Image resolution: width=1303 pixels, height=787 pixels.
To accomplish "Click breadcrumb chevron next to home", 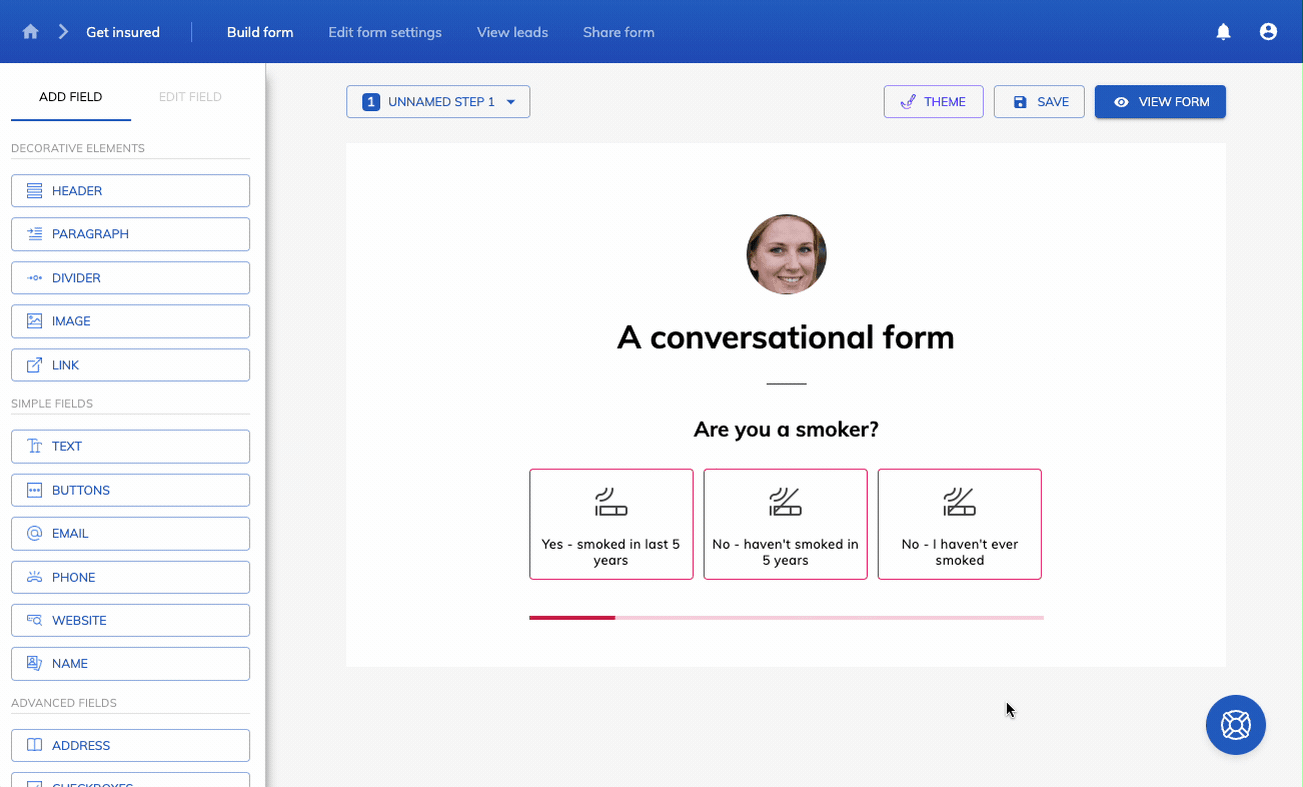I will tap(63, 32).
